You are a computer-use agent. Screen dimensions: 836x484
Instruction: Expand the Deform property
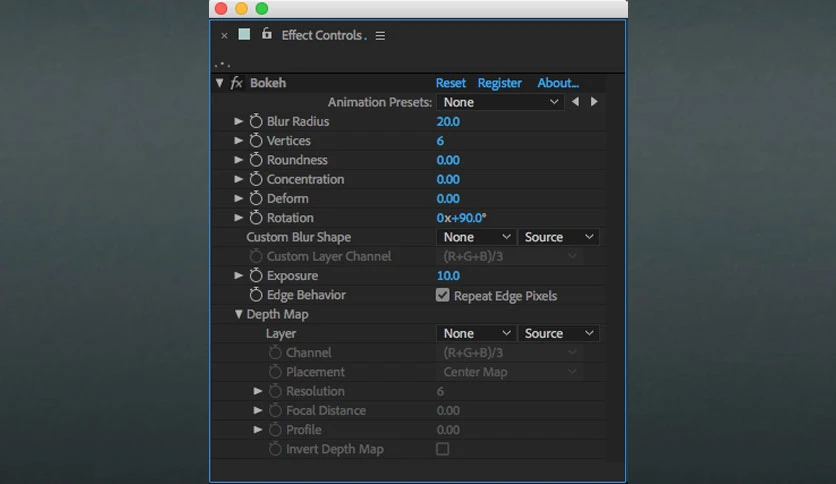[x=238, y=198]
